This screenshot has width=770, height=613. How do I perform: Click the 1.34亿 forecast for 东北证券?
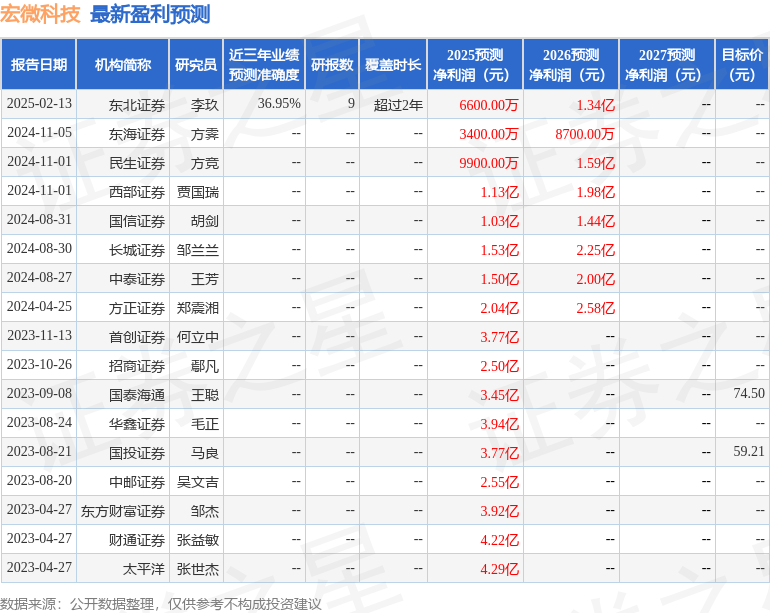click(595, 105)
